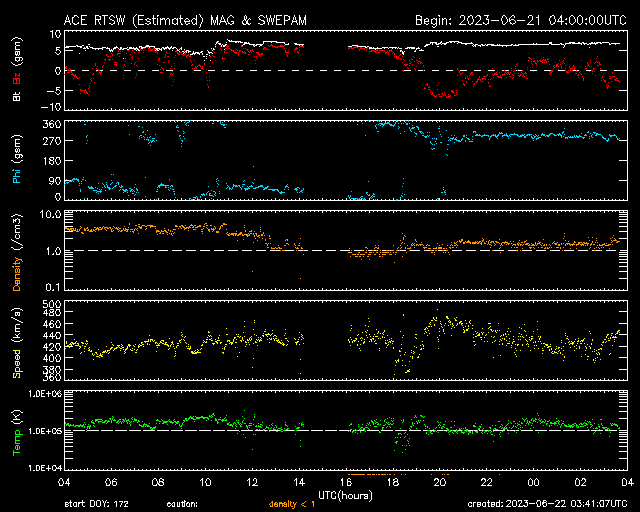Click the "18" hour label on the time axis
Image resolution: width=640 pixels, height=512 pixels.
(x=393, y=483)
